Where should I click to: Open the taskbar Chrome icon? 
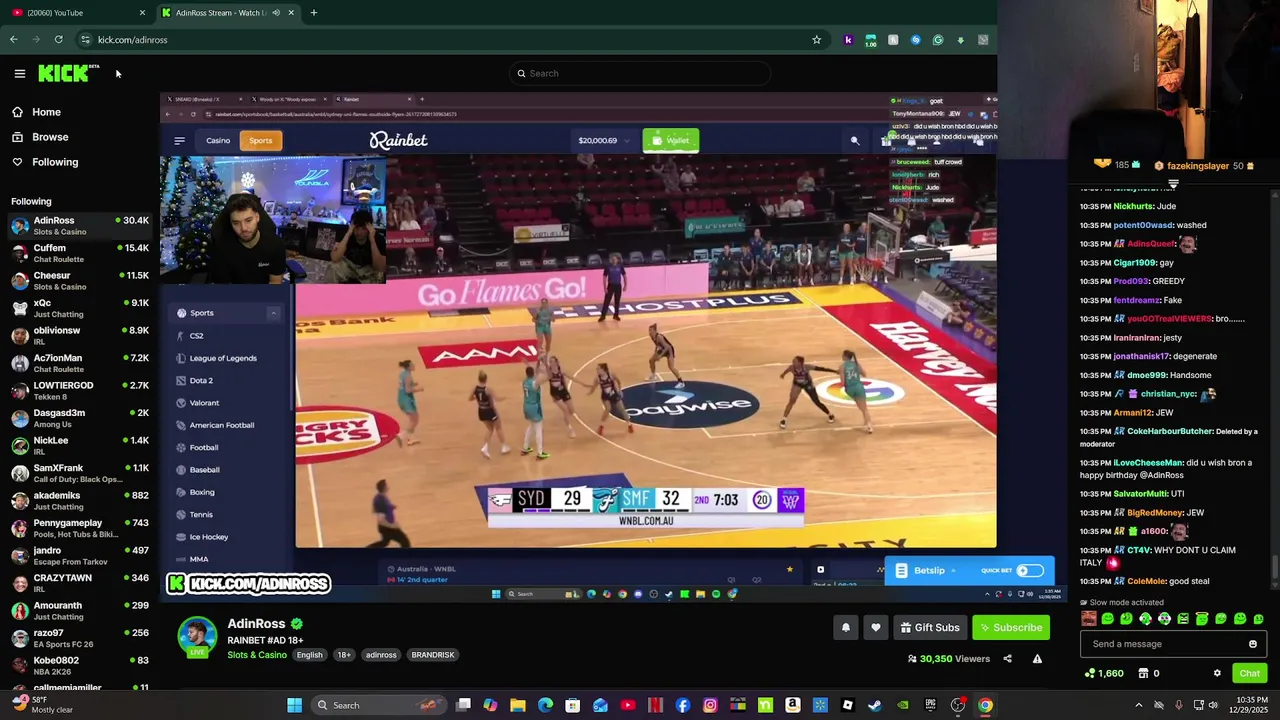pos(985,705)
